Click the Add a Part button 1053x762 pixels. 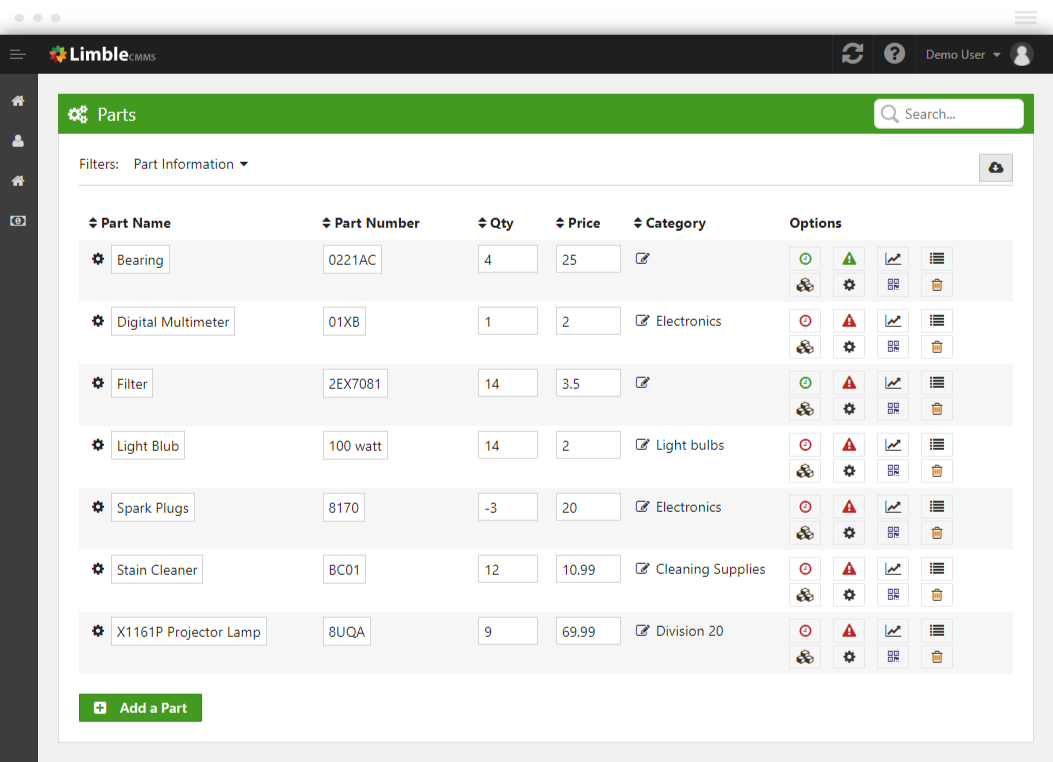coord(140,708)
